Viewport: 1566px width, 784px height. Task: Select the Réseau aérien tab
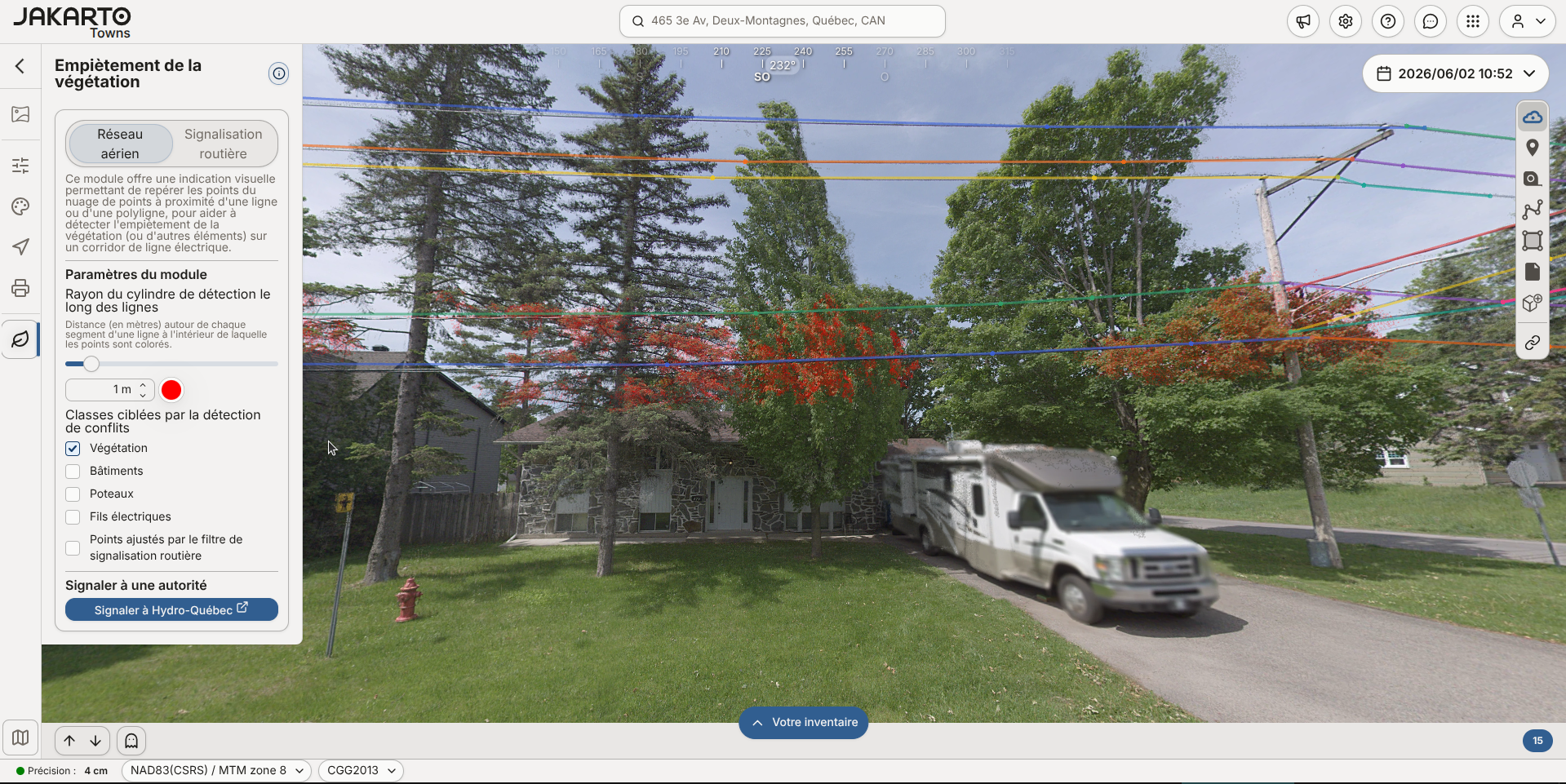pos(120,144)
